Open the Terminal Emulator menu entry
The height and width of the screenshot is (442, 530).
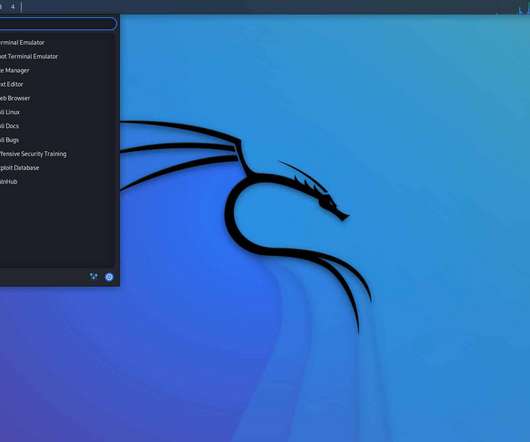[22, 43]
